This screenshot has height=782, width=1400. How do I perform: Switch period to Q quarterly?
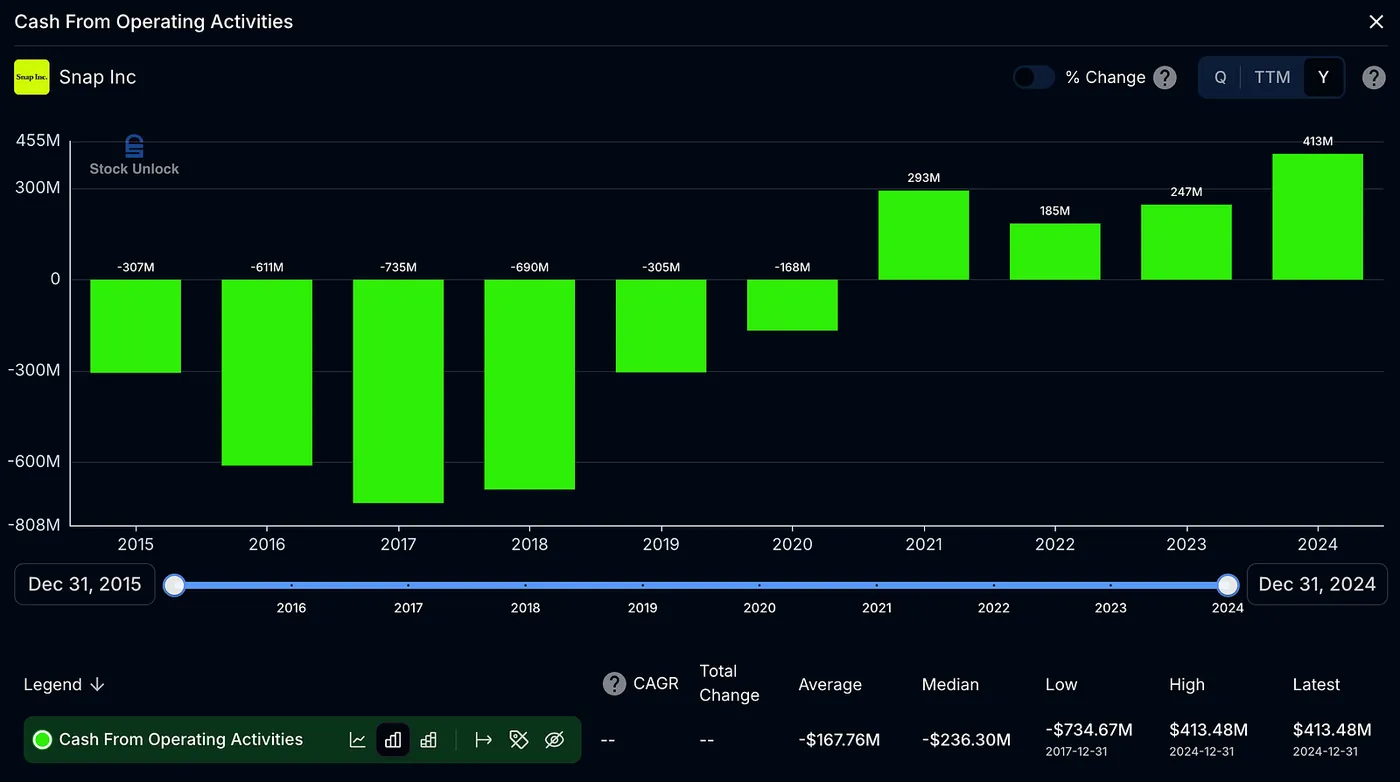click(x=1220, y=77)
